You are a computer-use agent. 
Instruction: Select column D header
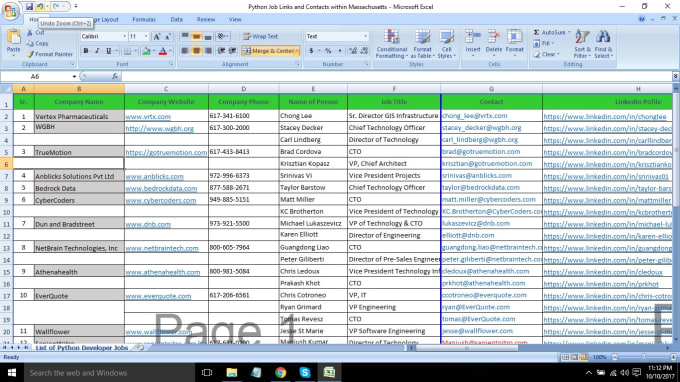point(244,89)
